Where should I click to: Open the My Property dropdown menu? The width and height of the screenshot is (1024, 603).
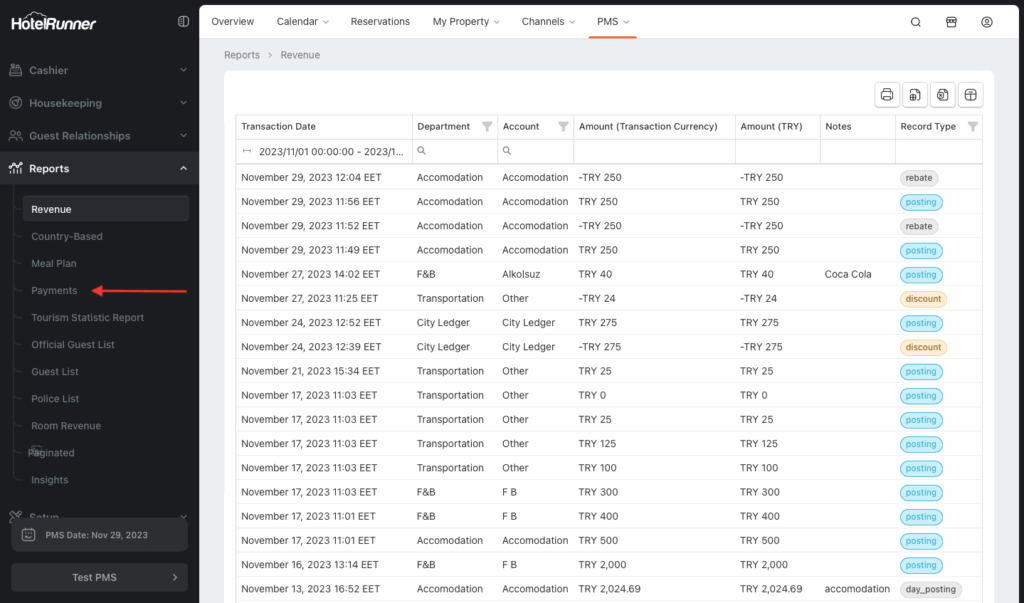click(x=466, y=21)
